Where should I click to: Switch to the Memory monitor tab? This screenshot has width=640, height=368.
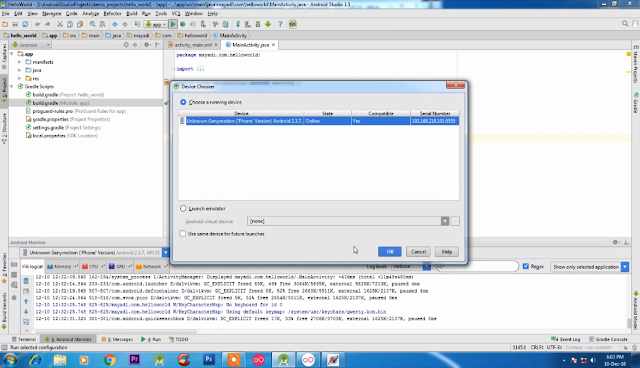[62, 266]
